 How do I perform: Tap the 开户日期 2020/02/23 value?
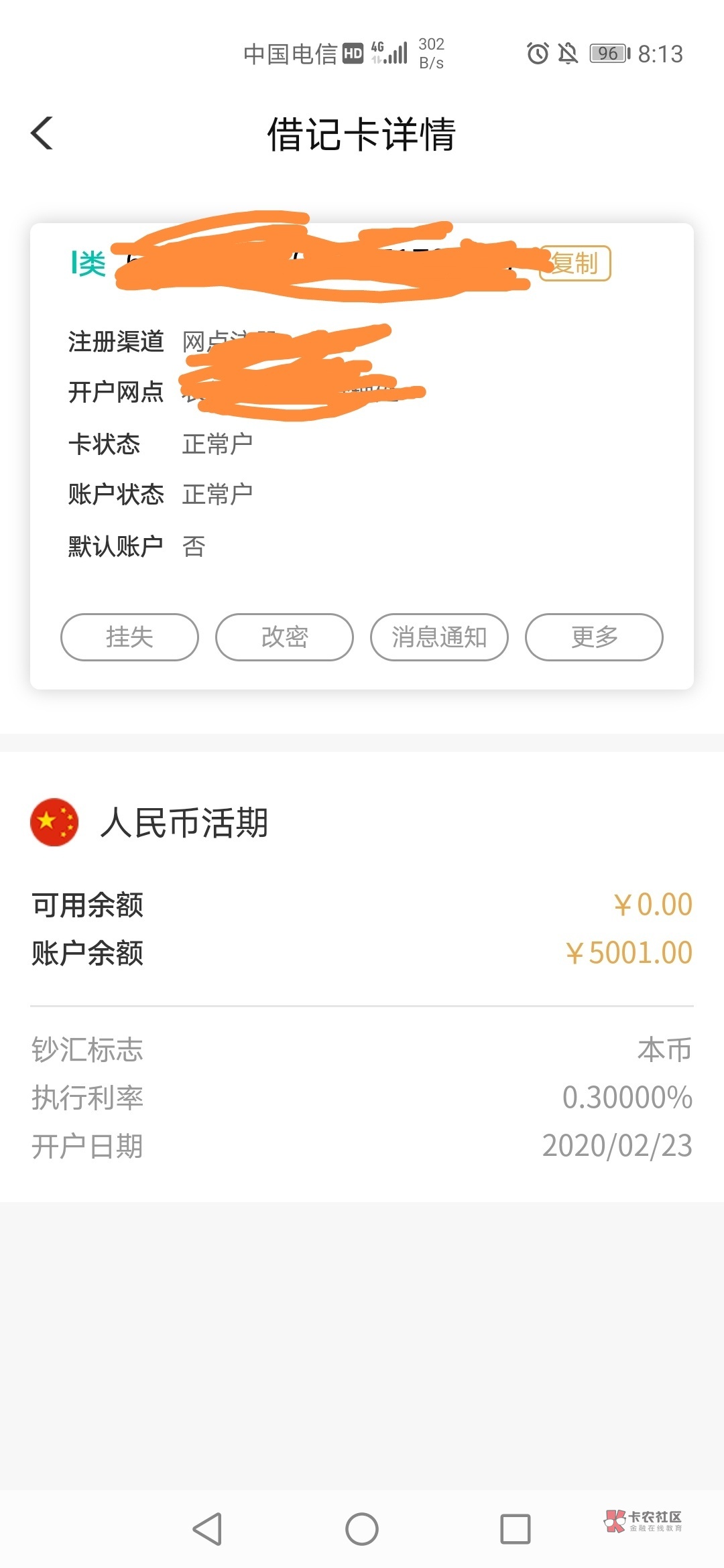pyautogui.click(x=617, y=1146)
